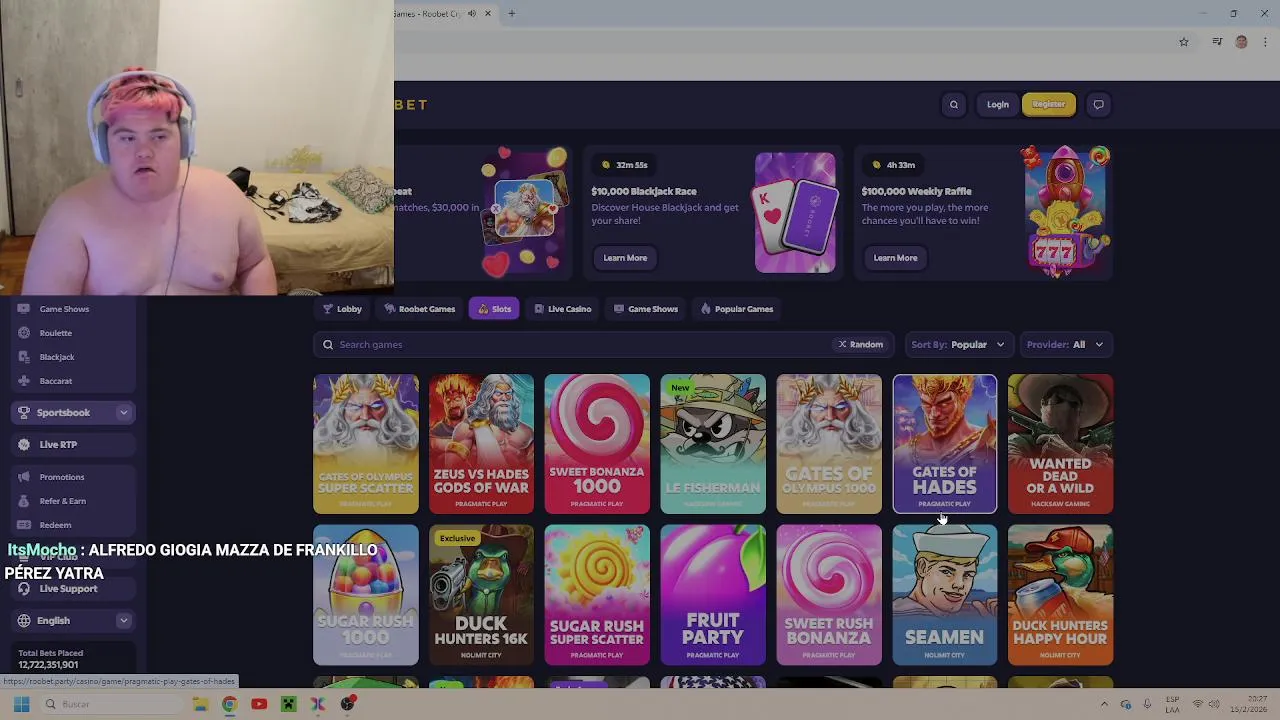
Task: Open Chrome media controls icon
Action: coord(1217,42)
